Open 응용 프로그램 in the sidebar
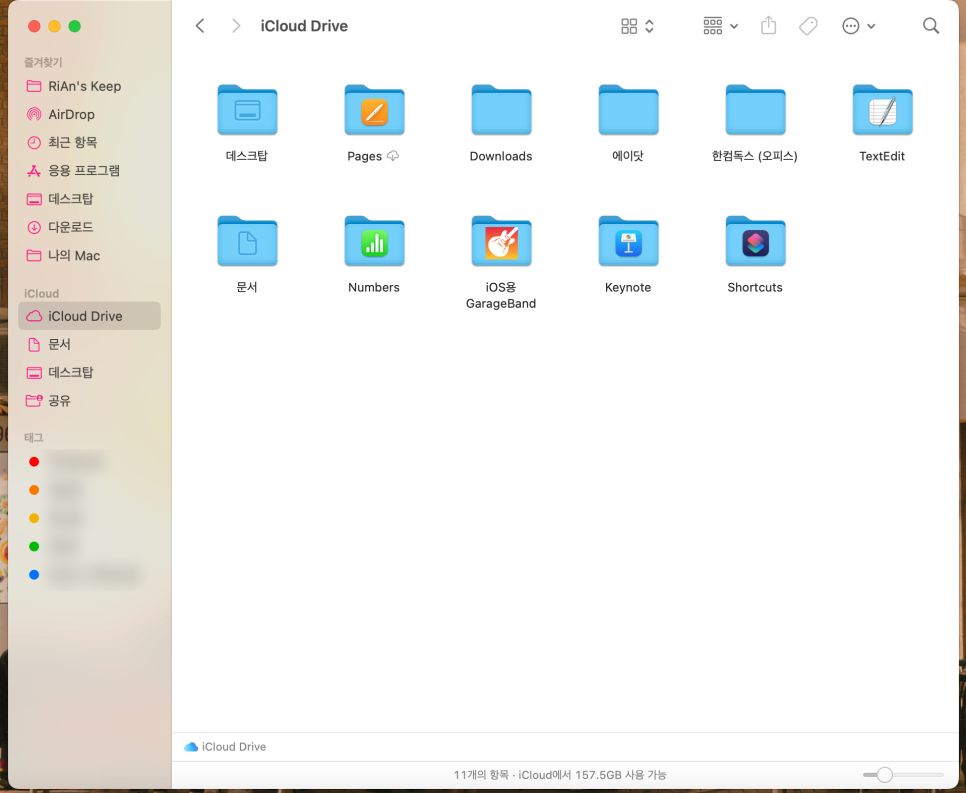 click(x=89, y=171)
